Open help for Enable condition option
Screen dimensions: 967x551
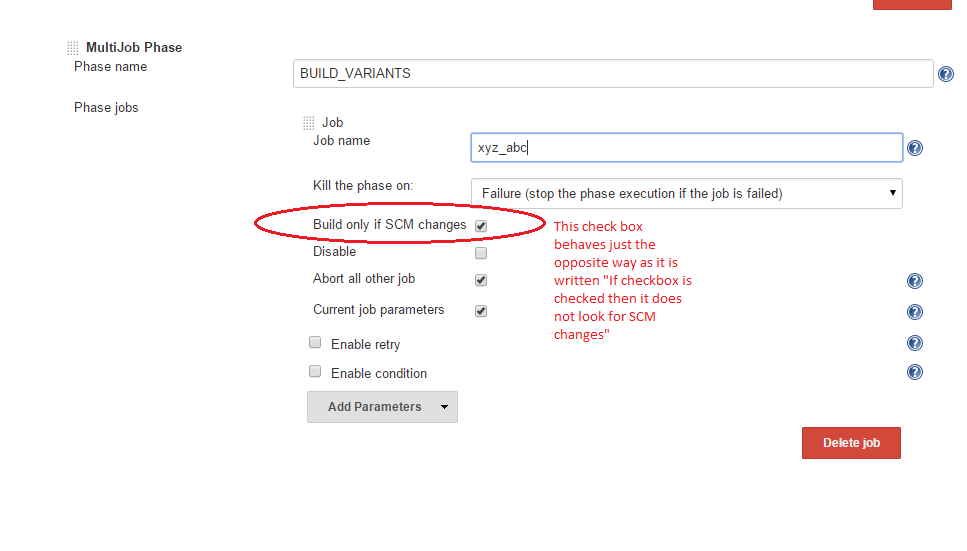click(914, 373)
